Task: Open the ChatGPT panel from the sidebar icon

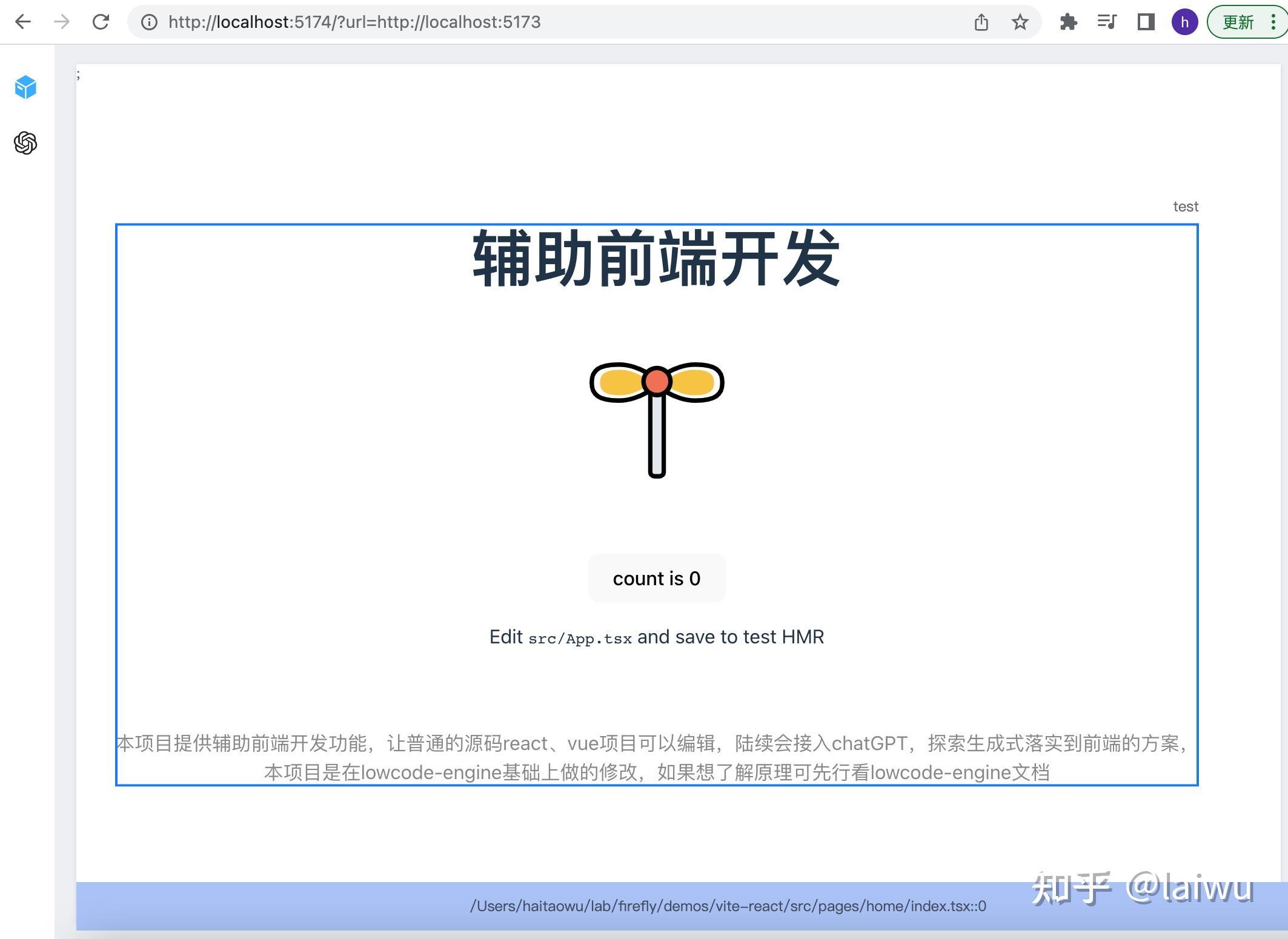Action: 25,143
